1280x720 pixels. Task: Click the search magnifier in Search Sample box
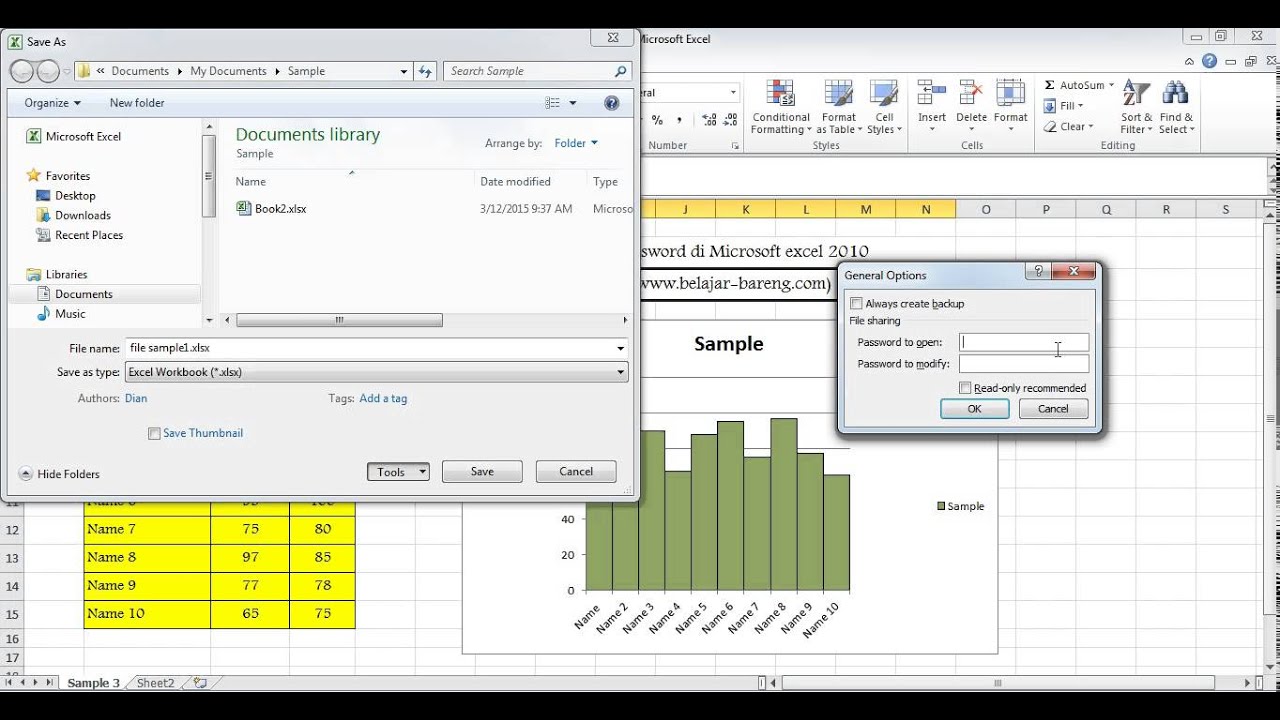(621, 71)
